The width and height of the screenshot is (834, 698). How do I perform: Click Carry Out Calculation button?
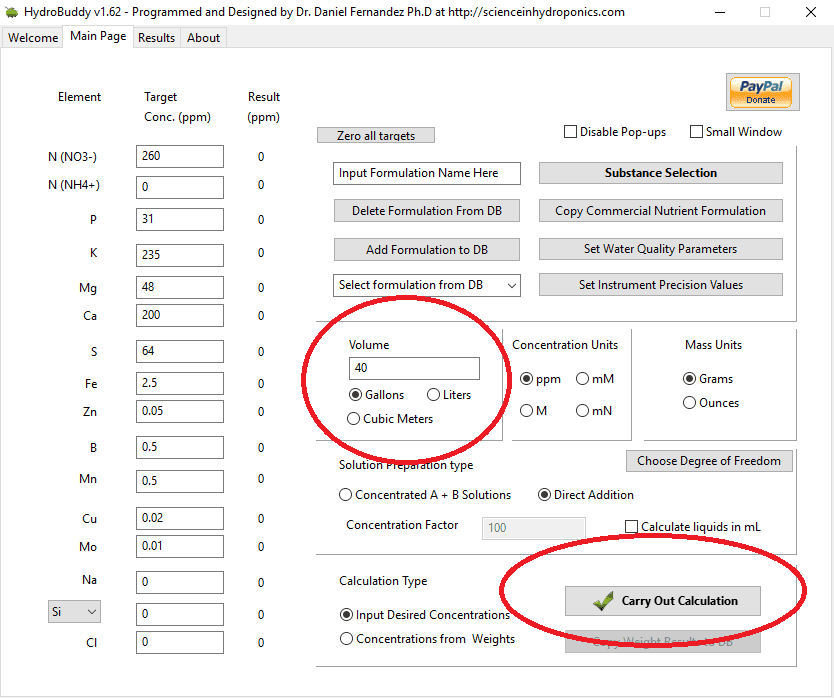click(663, 601)
